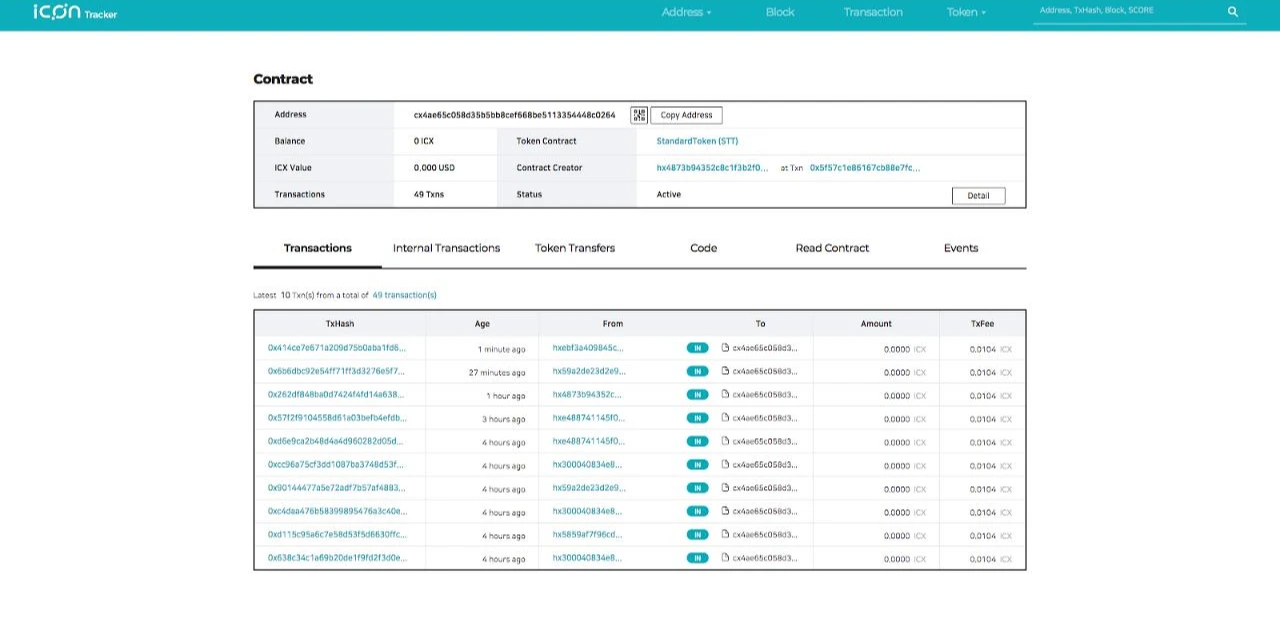The height and width of the screenshot is (626, 1280).
Task: Click the ICON Tracker logo
Action: [75, 12]
